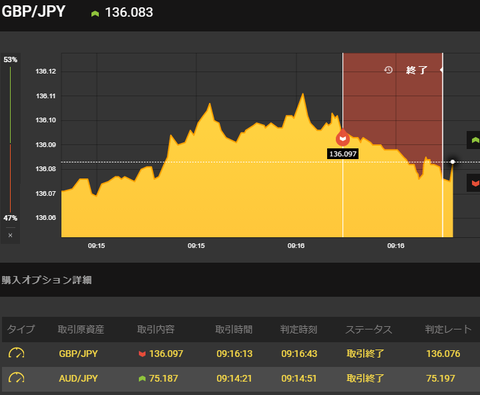Click the white current-price dot on chart

click(x=452, y=162)
